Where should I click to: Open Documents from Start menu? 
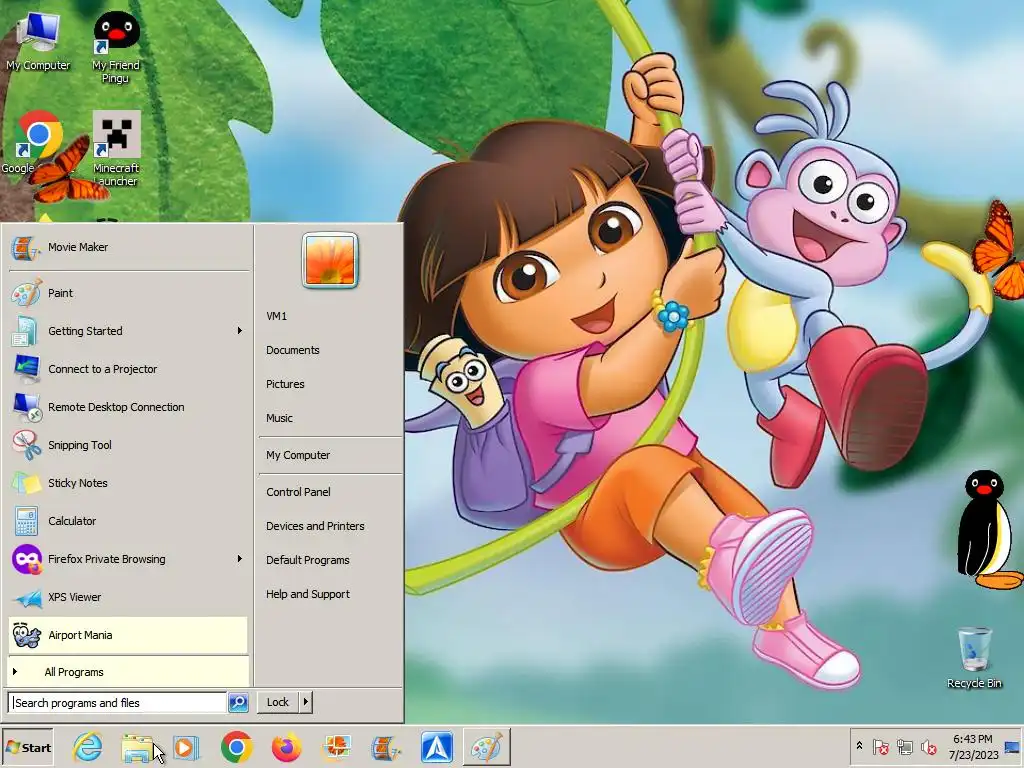click(x=293, y=350)
